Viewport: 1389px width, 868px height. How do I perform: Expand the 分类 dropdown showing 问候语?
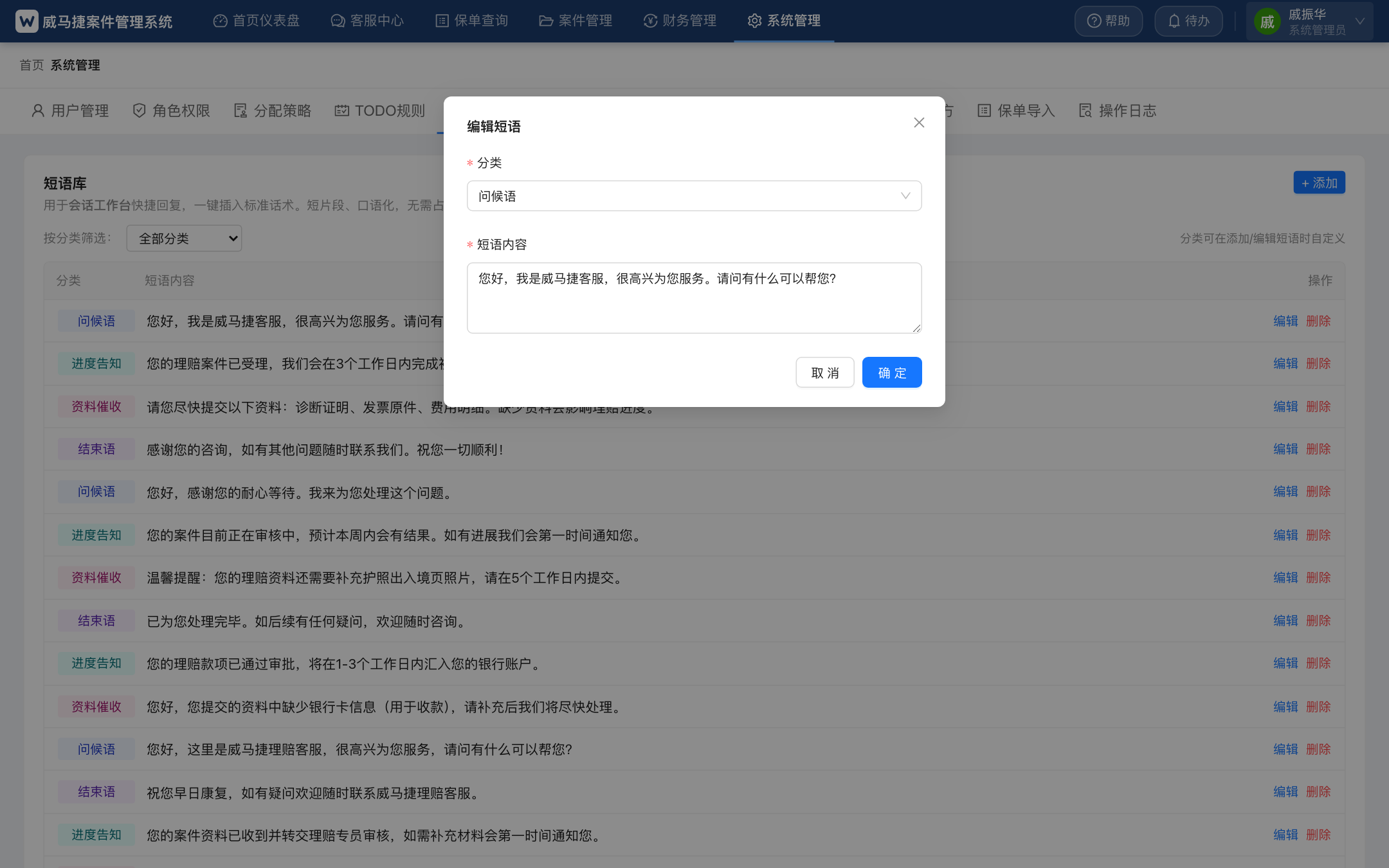(694, 196)
